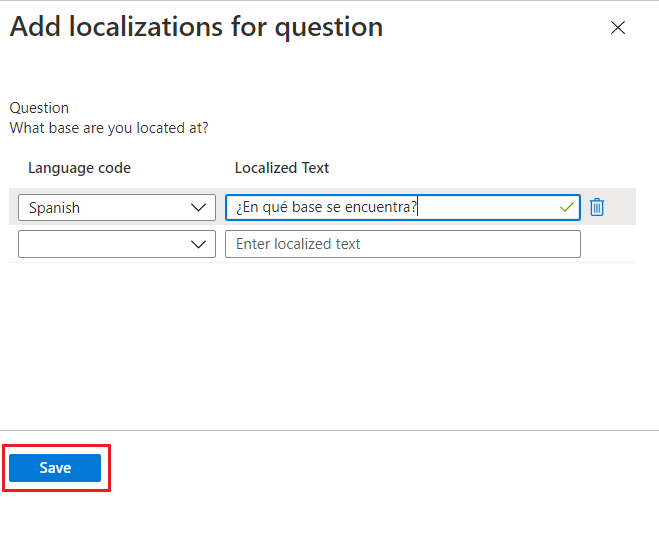Screen dimensions: 659x556
Task: Click the green checkmark validation icon
Action: pos(567,207)
